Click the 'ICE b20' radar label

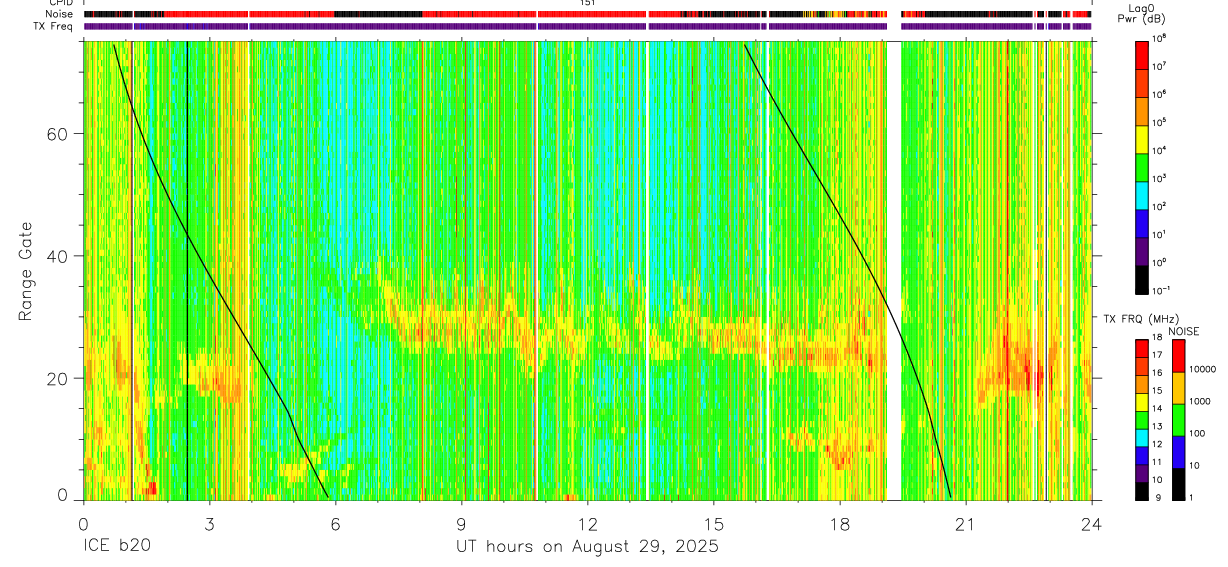(x=117, y=547)
